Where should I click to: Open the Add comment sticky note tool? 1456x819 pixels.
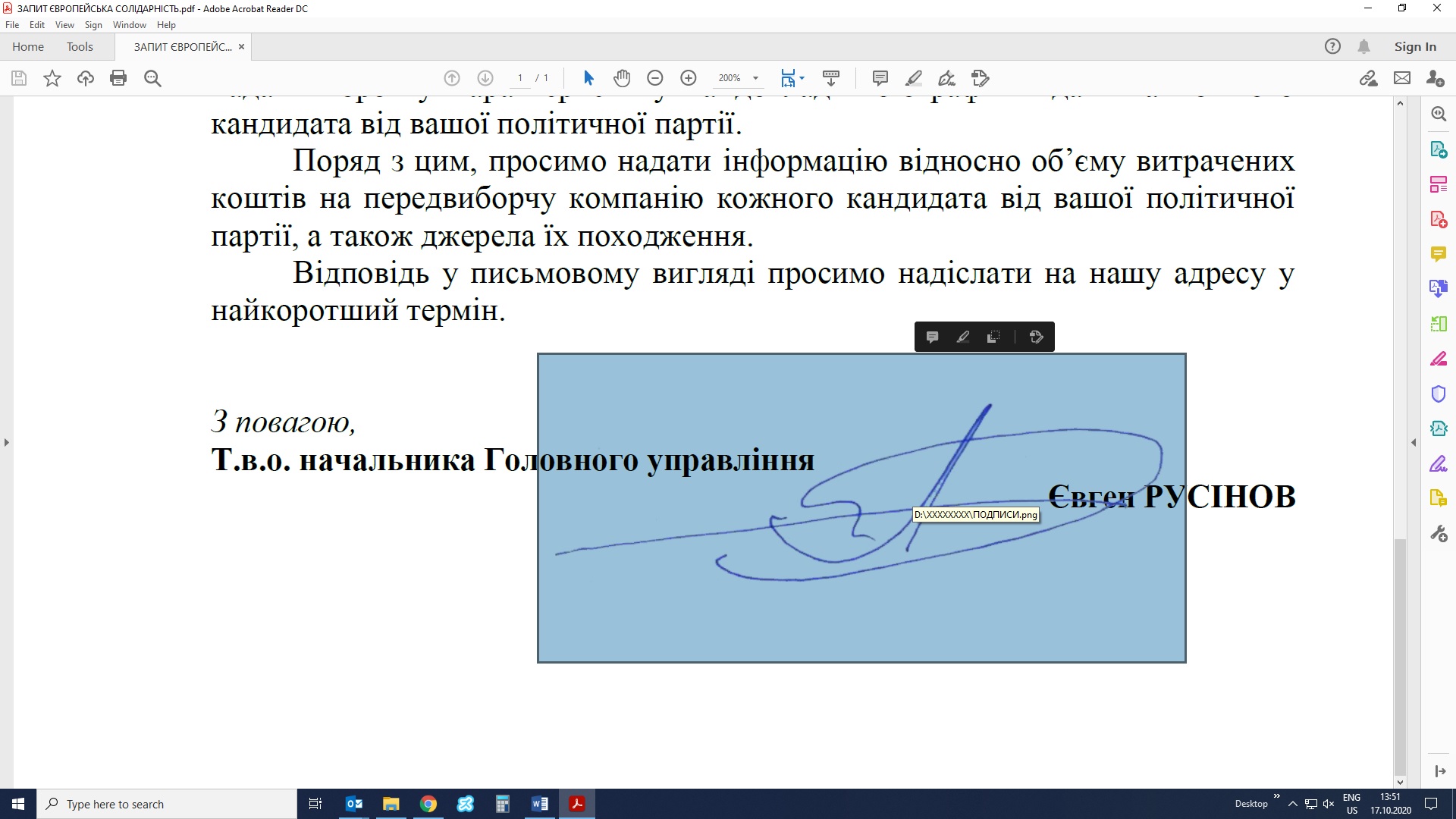coord(880,78)
